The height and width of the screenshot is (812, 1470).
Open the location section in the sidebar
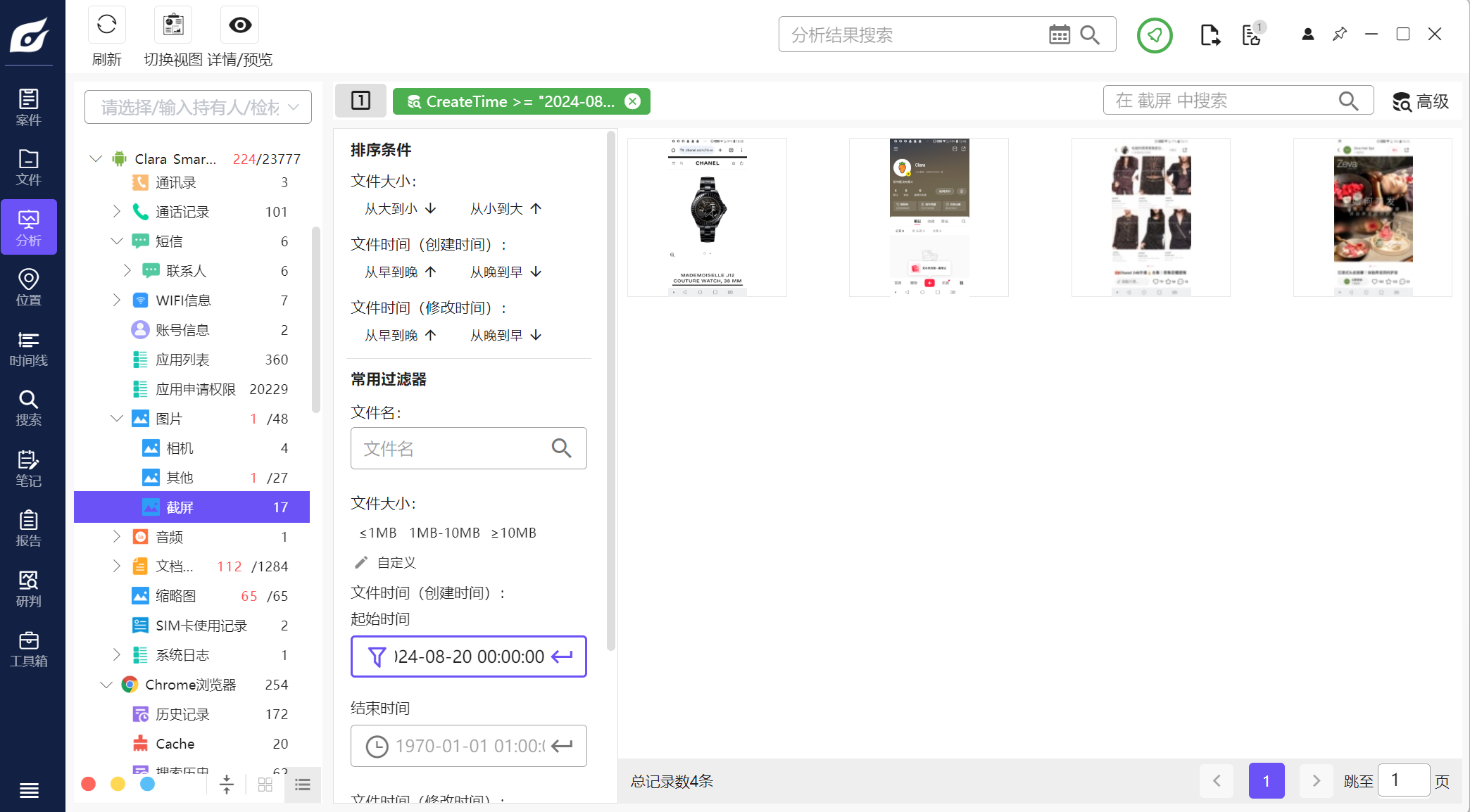tap(28, 287)
